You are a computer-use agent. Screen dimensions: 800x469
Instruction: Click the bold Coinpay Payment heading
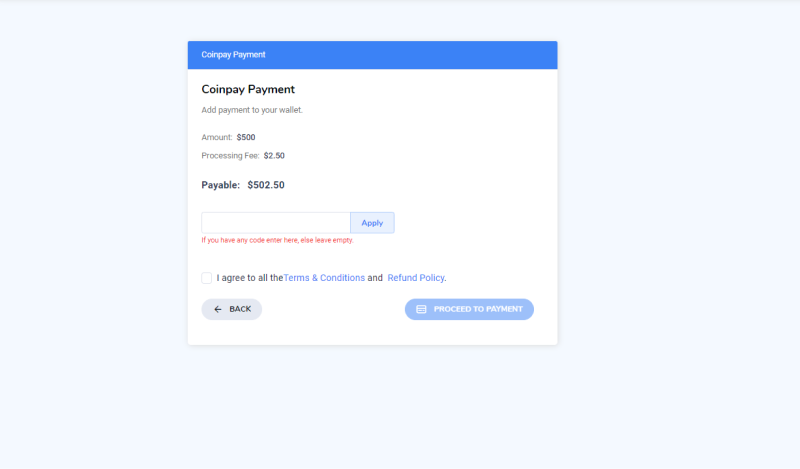pyautogui.click(x=248, y=89)
